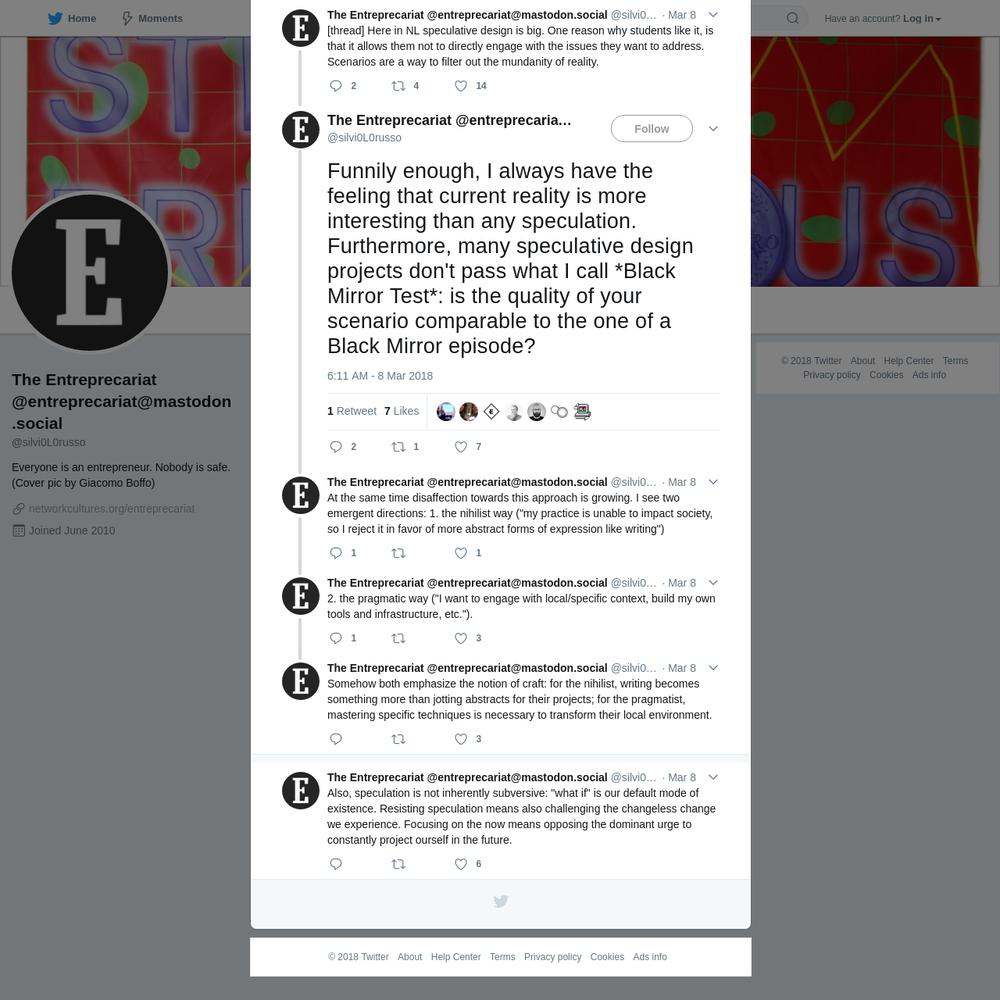Retweet the notion of craft tweet

399,739
